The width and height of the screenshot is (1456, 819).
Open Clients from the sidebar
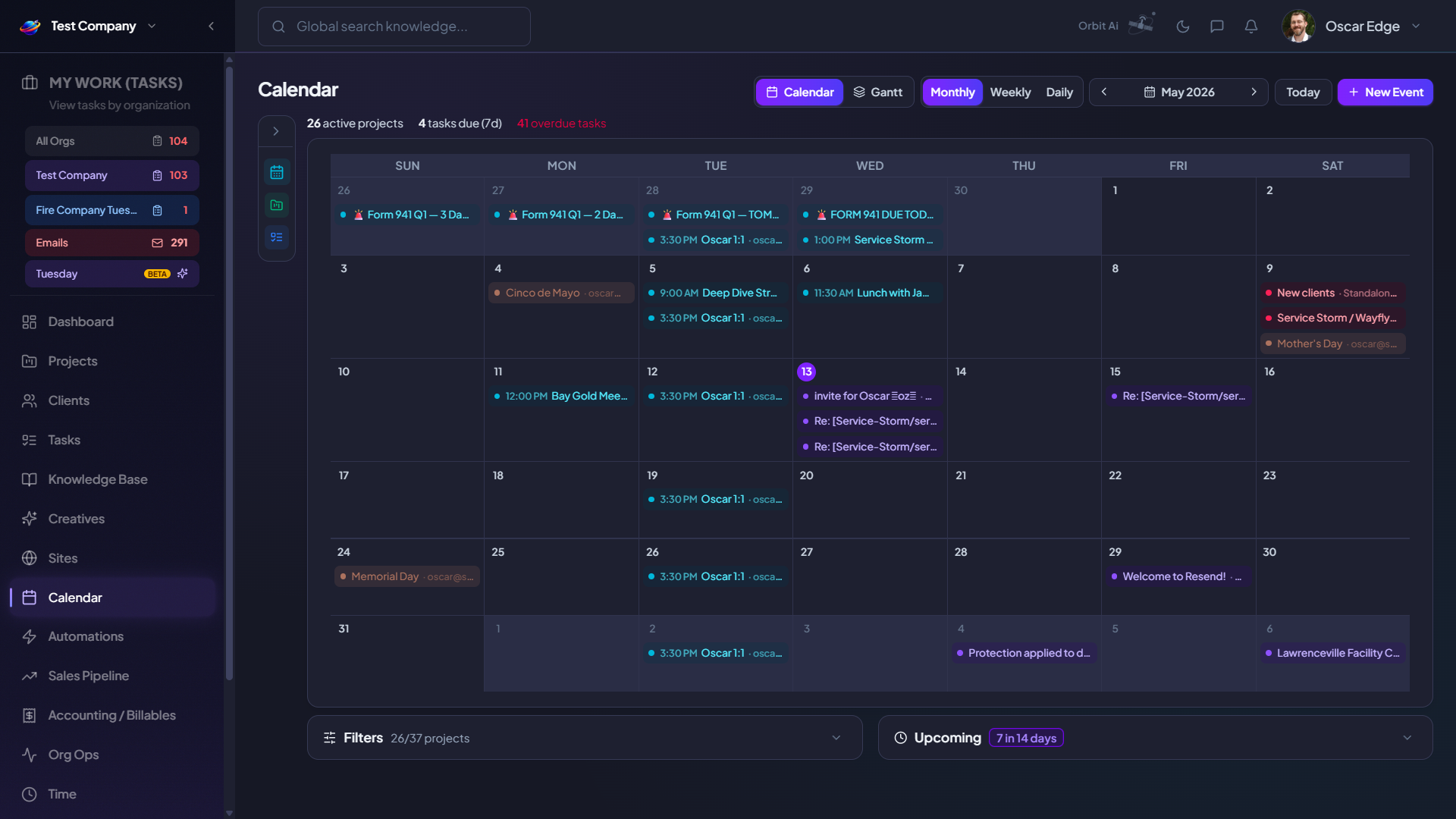(x=111, y=401)
